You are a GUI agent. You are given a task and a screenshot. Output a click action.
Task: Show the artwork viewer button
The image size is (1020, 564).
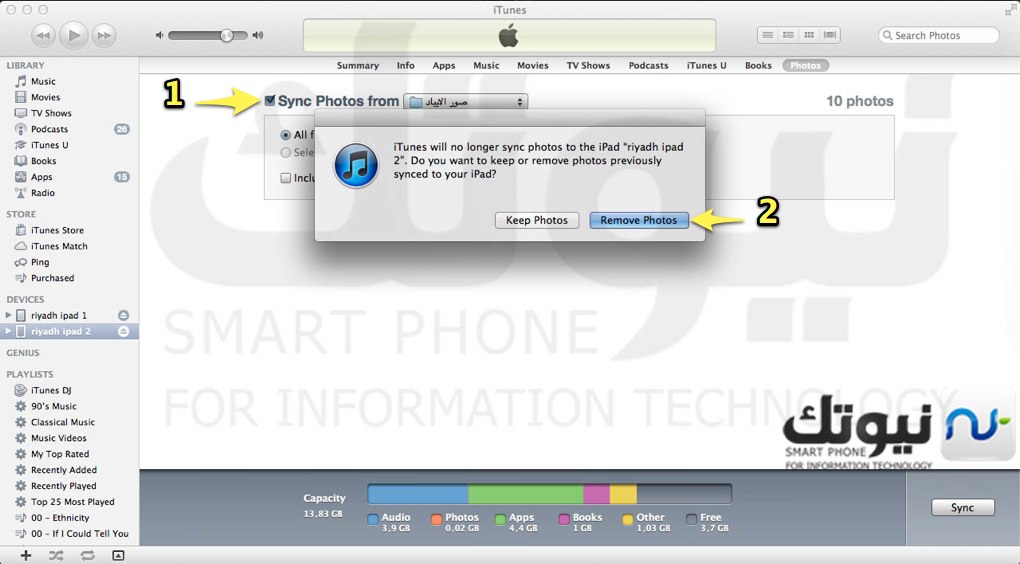pyautogui.click(x=118, y=556)
